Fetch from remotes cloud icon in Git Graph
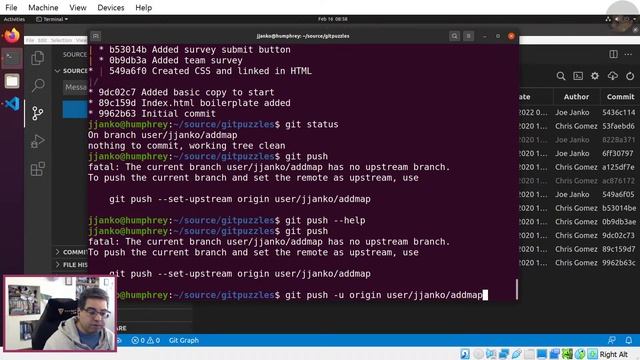 pos(613,76)
